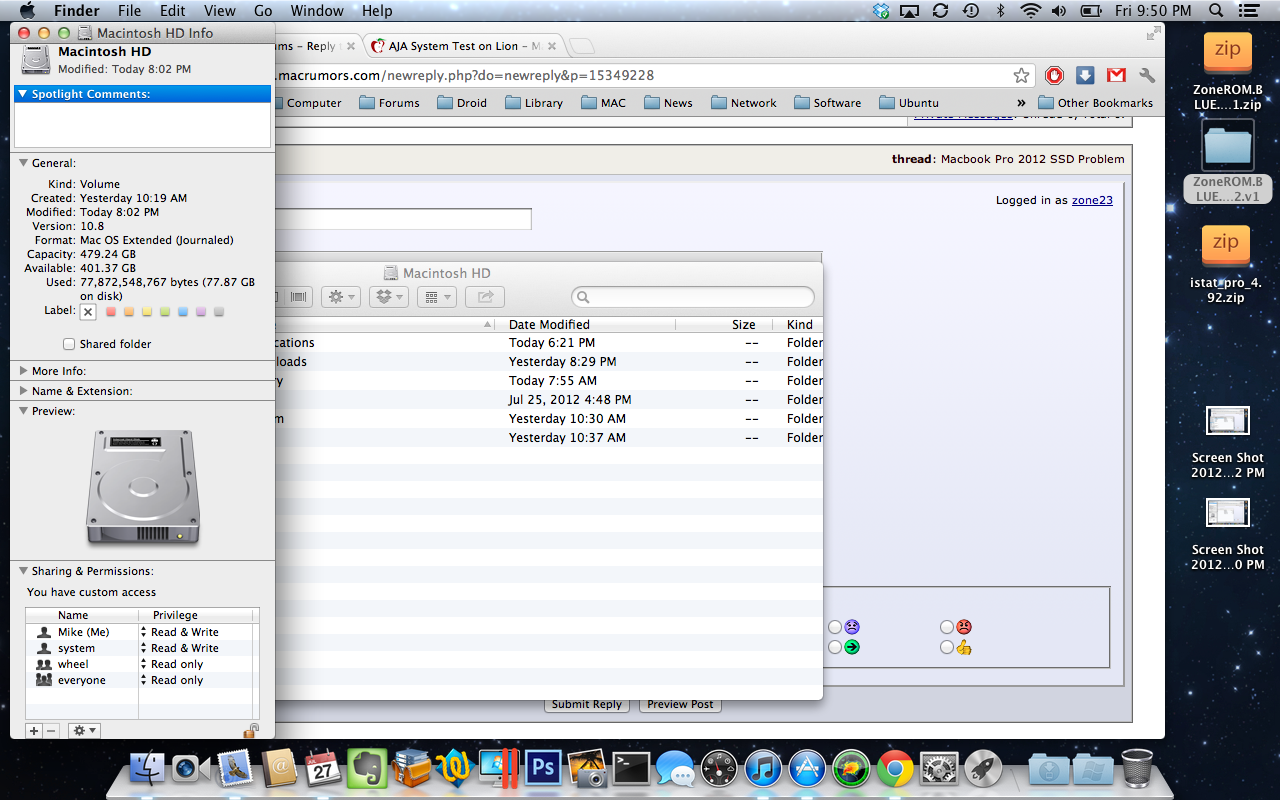The height and width of the screenshot is (800, 1280).
Task: Open the Window menu
Action: click(316, 11)
